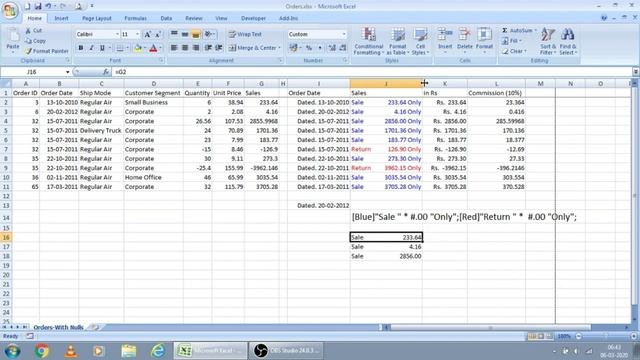The image size is (640, 360).
Task: Open Format cells menu in ribbon
Action: 484,40
